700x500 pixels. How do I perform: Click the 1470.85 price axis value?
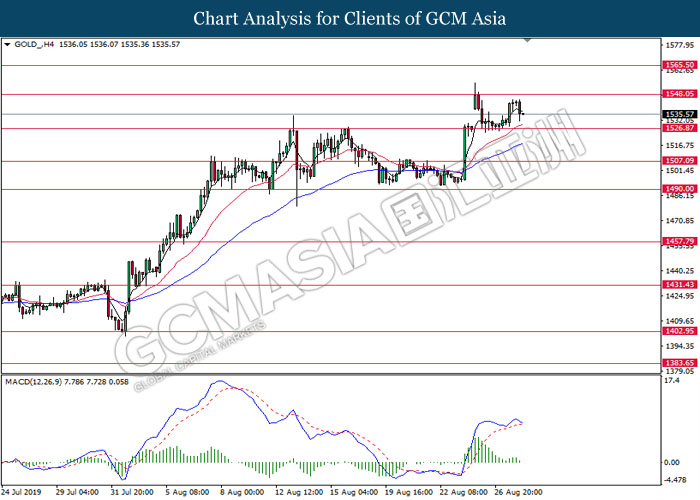tap(679, 221)
